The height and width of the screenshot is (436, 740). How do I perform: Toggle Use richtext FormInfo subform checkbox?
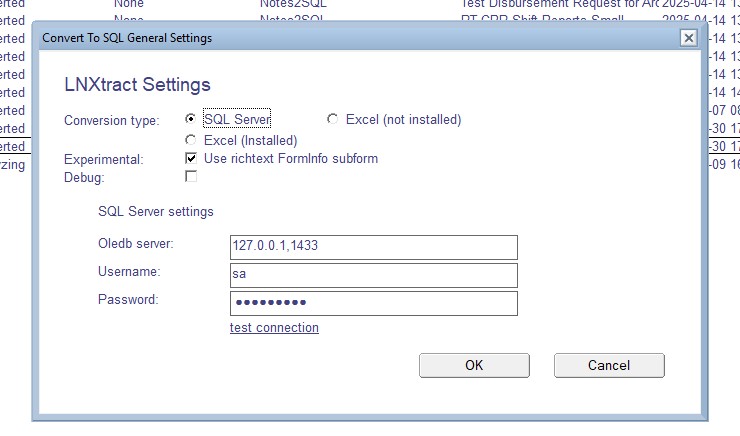pyautogui.click(x=191, y=158)
